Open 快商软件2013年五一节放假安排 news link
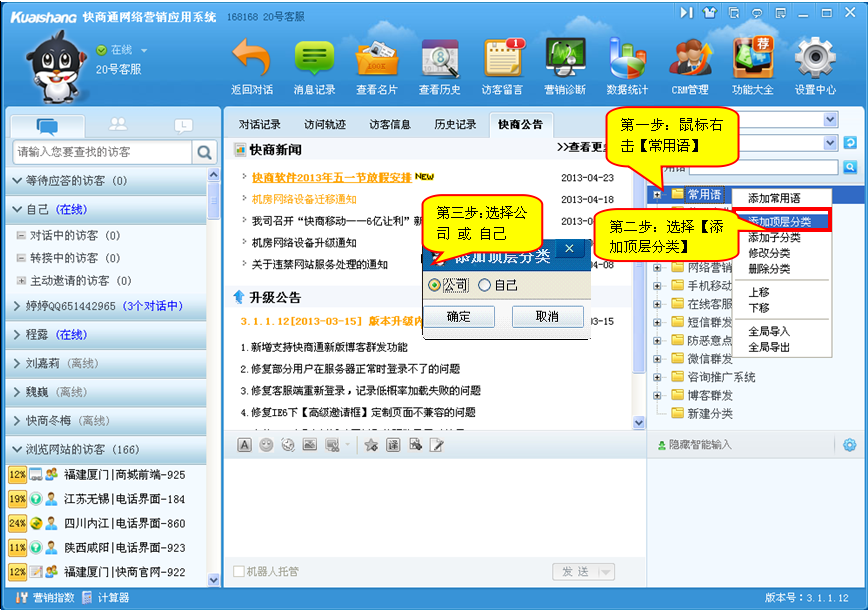The height and width of the screenshot is (611, 868). 326,177
